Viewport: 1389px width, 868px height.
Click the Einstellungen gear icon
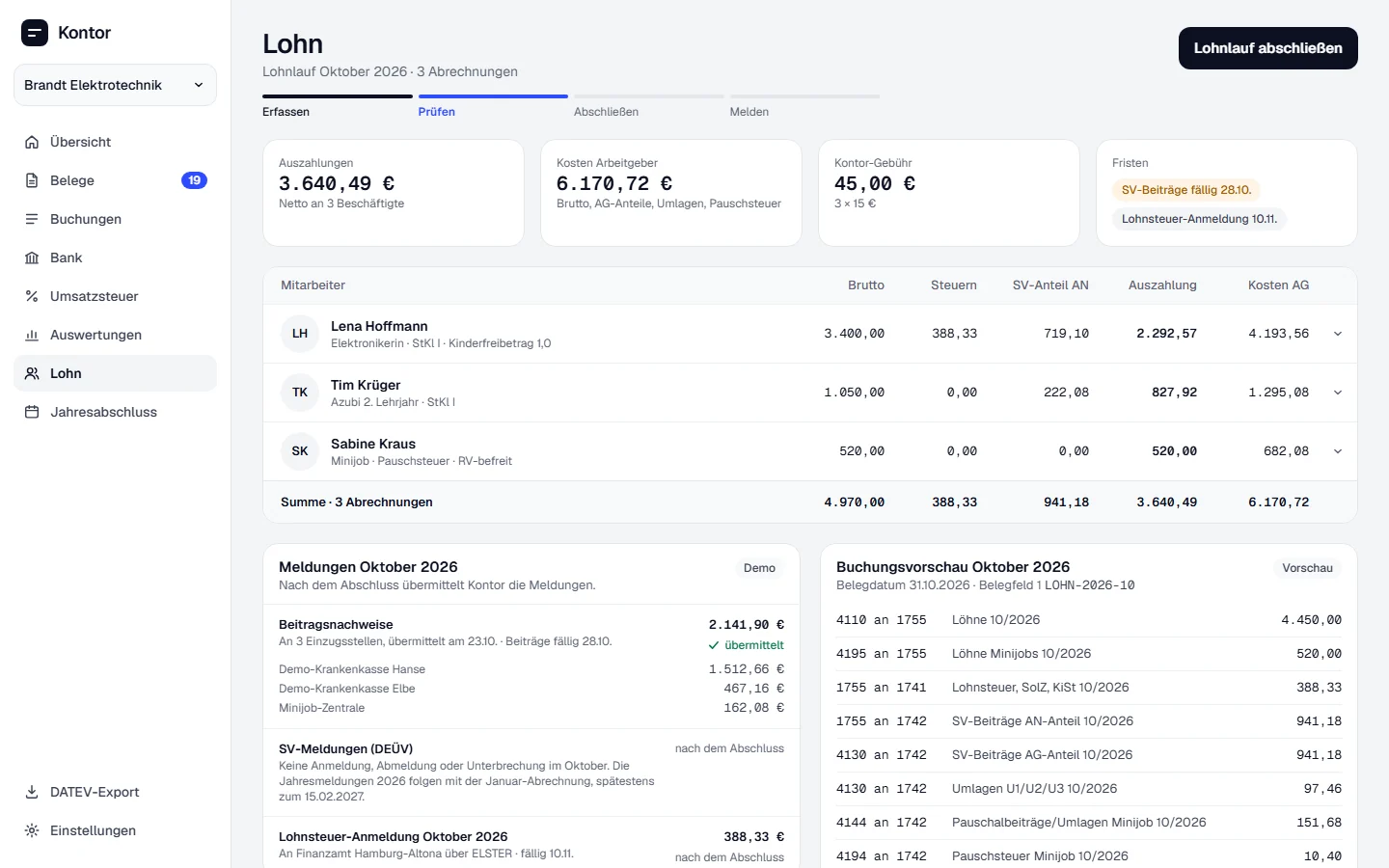click(x=32, y=830)
